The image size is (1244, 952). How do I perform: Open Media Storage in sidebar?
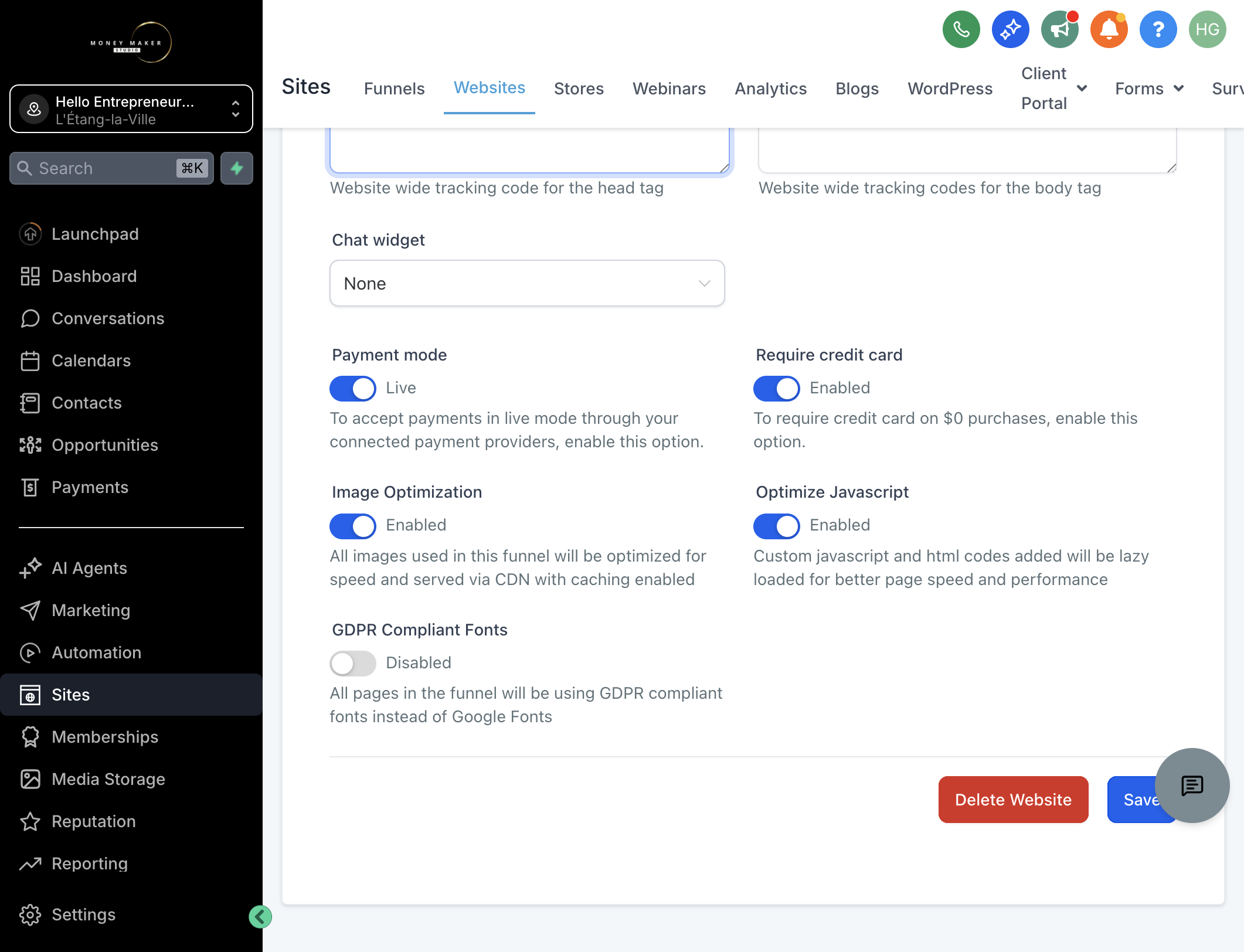pos(131,779)
